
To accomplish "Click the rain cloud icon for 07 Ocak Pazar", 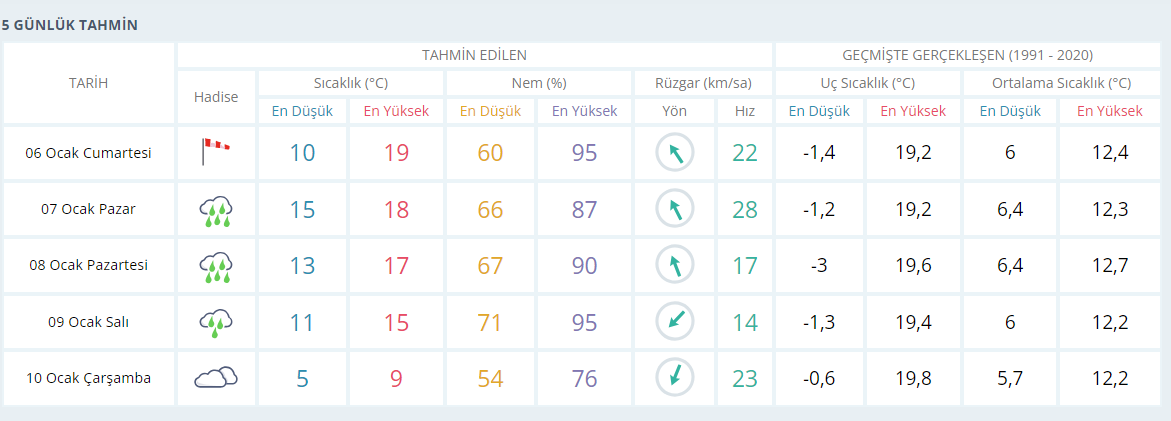I will (x=216, y=210).
